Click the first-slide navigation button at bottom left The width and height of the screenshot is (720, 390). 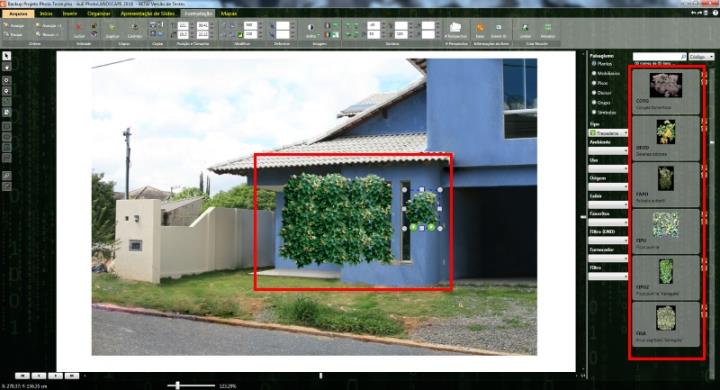22,376
